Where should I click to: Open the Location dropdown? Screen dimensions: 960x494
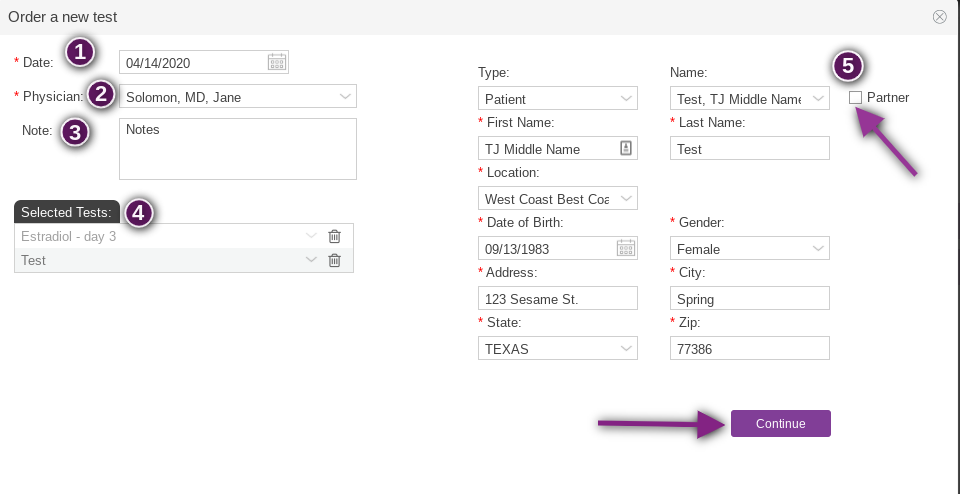click(x=626, y=198)
